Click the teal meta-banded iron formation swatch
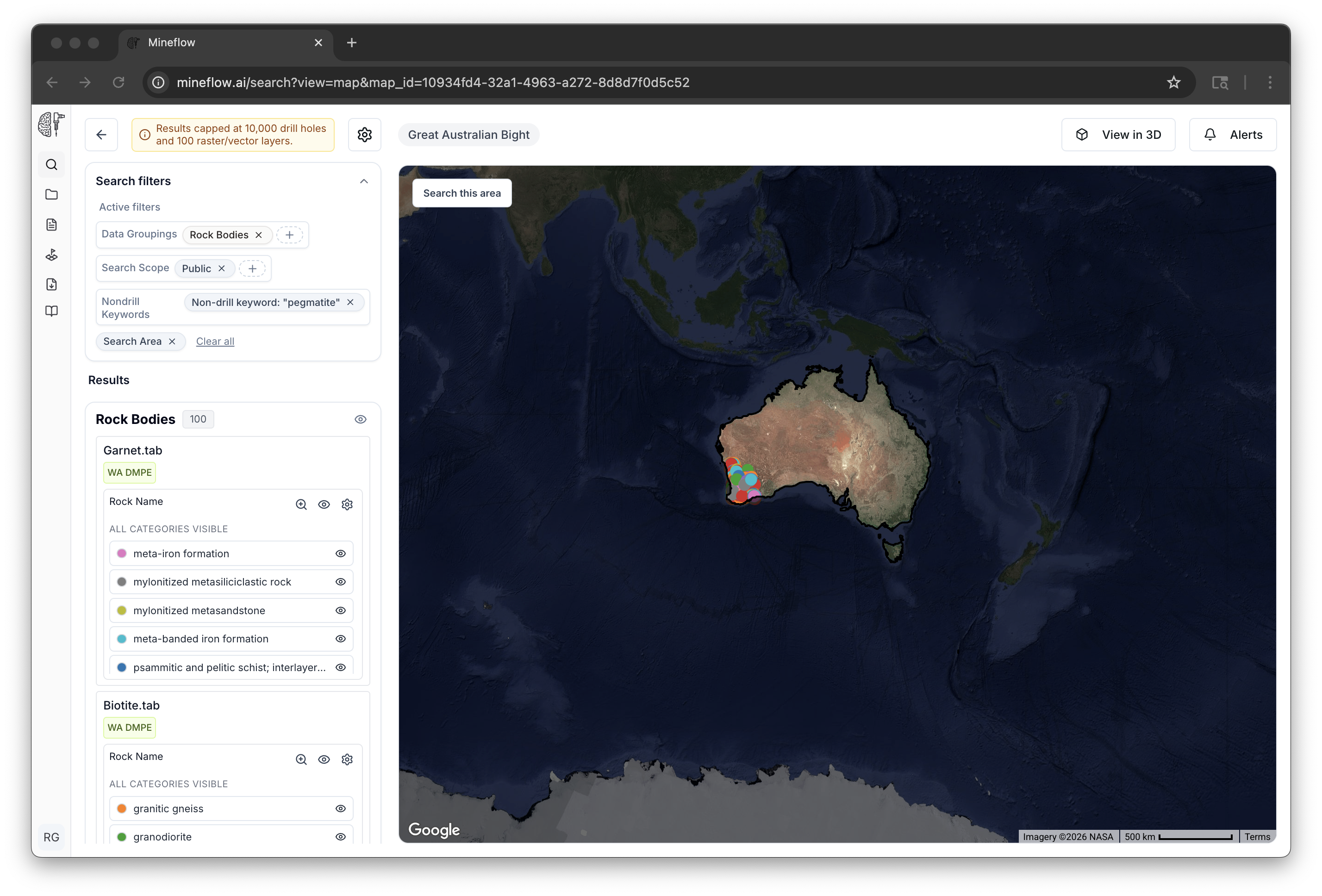 coord(122,639)
